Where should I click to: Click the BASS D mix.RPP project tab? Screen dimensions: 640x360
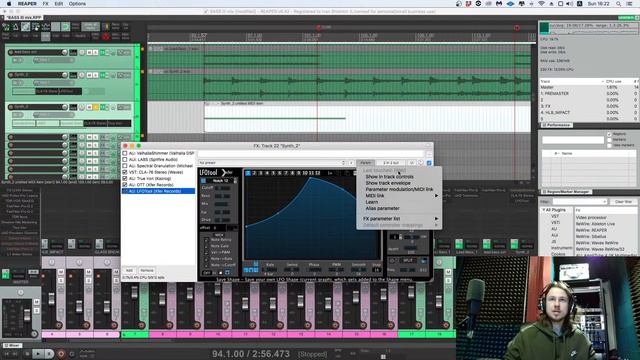coord(23,18)
